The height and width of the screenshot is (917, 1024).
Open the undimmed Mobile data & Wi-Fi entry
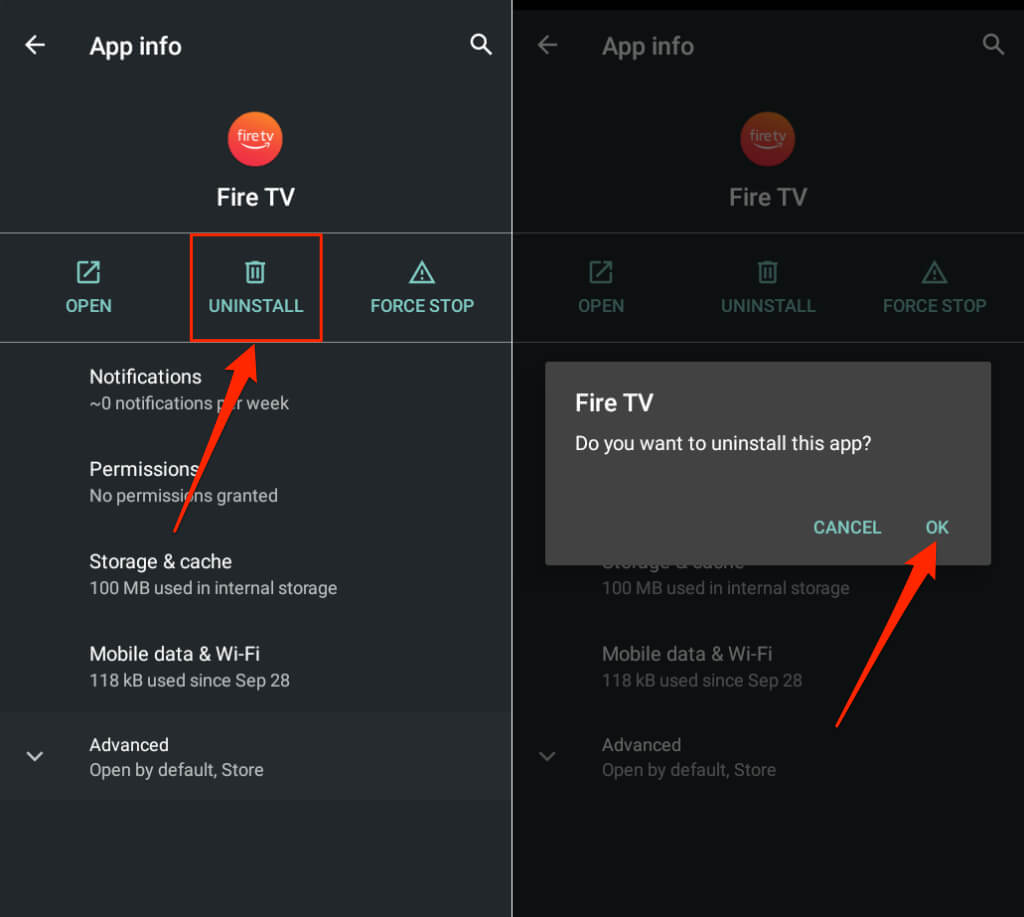pos(189,666)
